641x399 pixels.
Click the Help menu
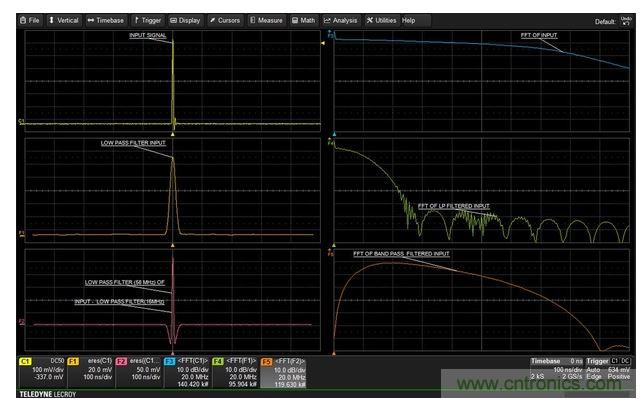click(x=409, y=20)
